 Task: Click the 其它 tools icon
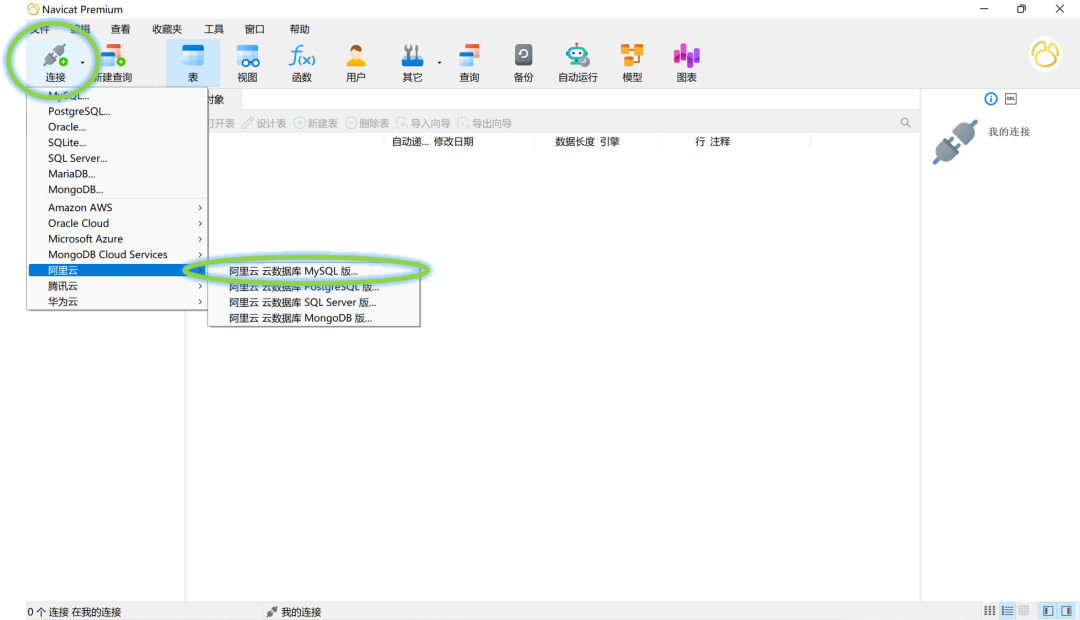pyautogui.click(x=412, y=56)
